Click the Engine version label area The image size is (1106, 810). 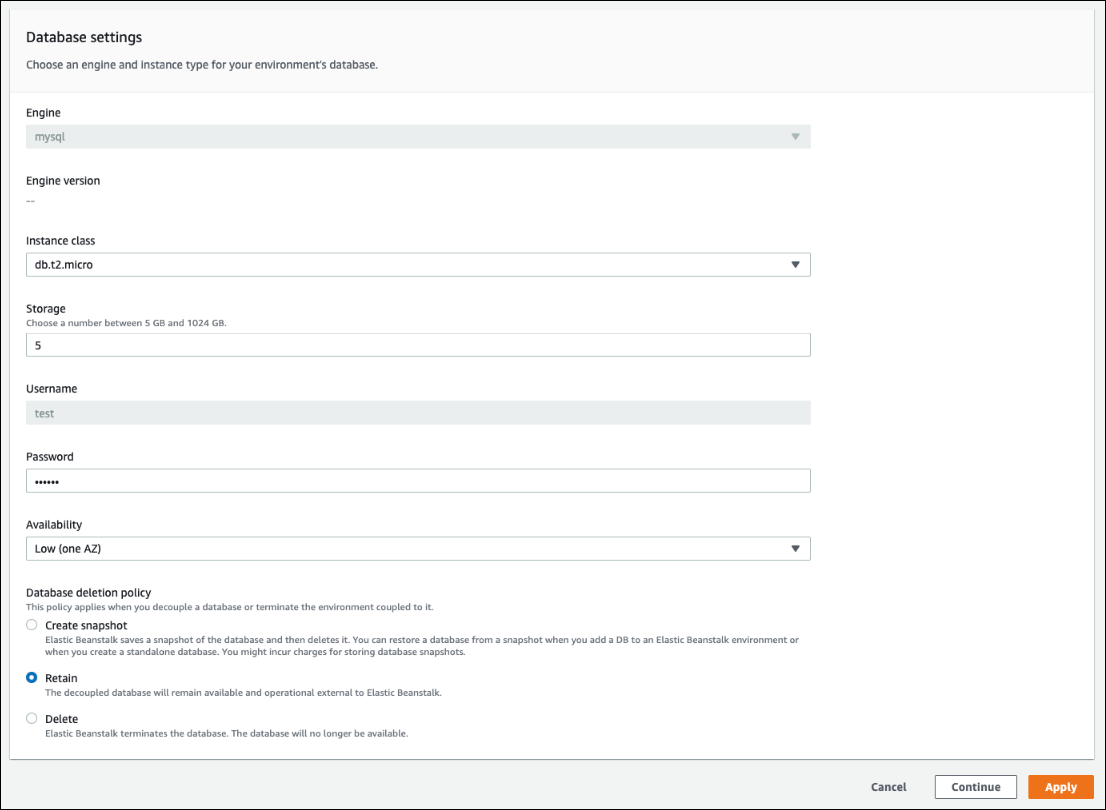coord(63,180)
